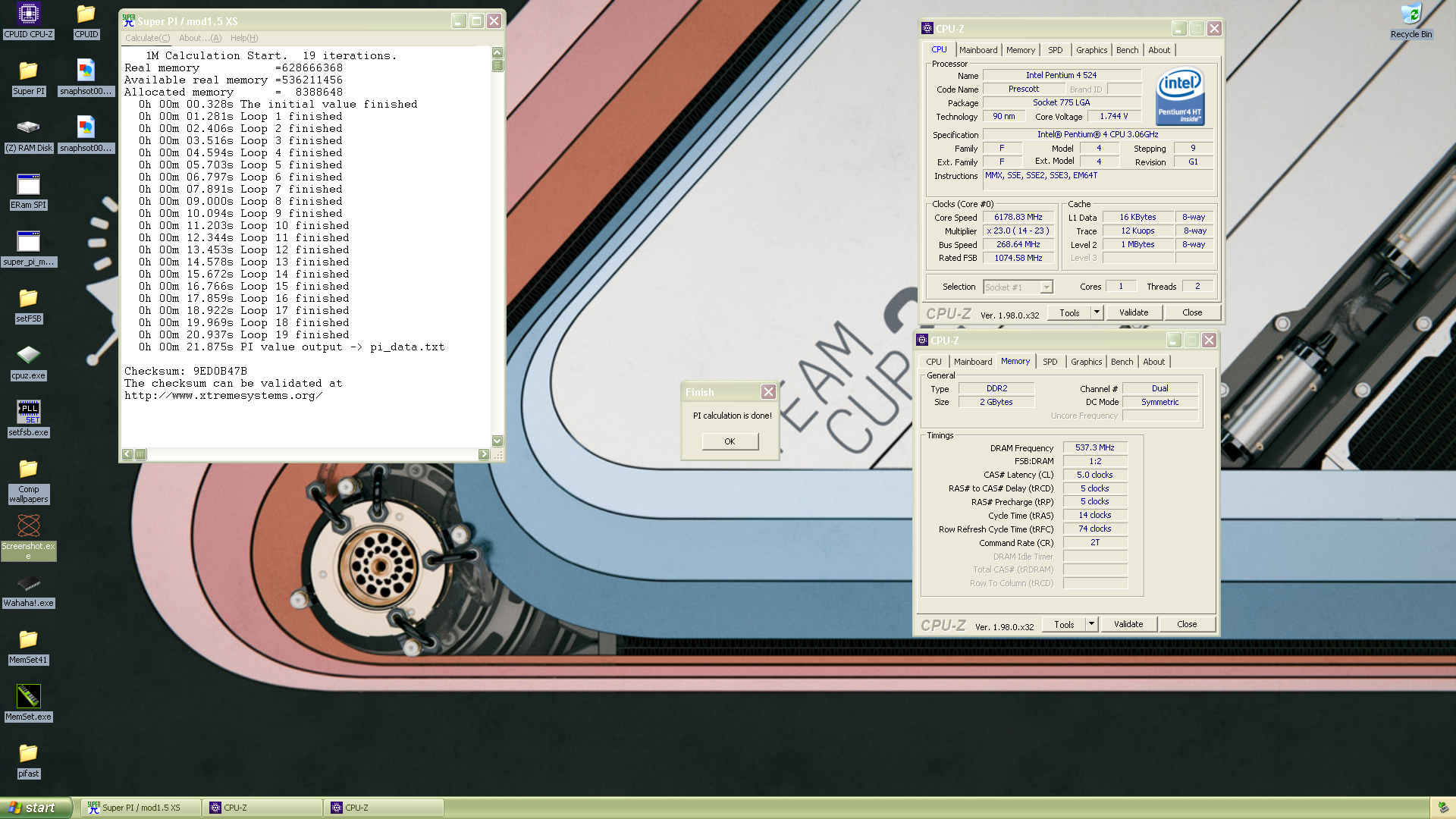The image size is (1456, 819).
Task: Open the About menu in Super PI
Action: (x=200, y=38)
